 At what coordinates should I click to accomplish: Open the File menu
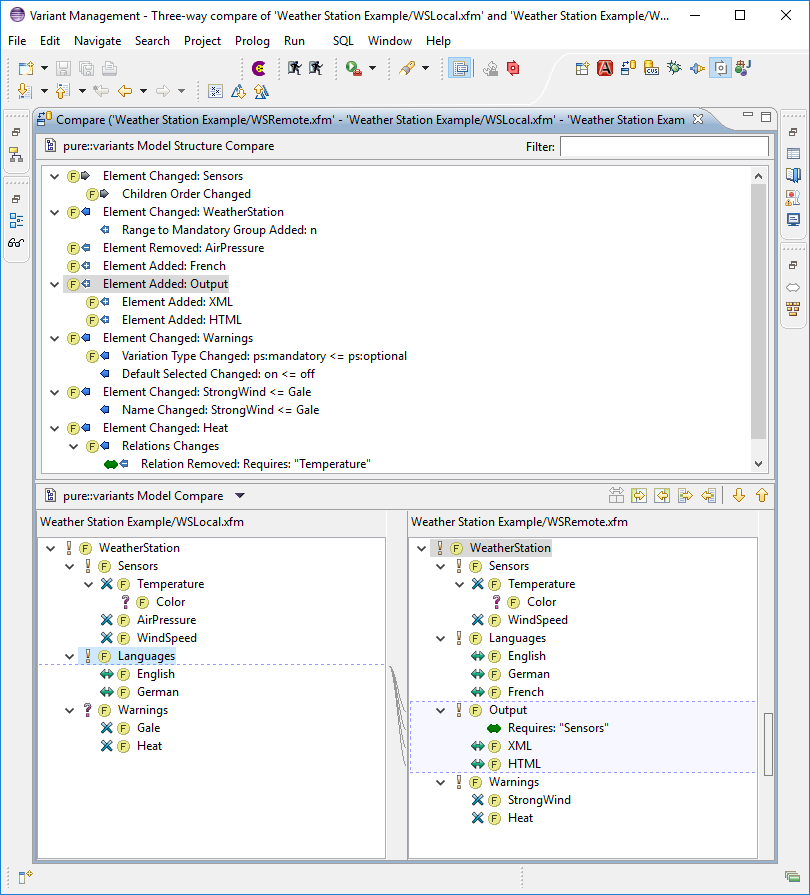tap(17, 41)
